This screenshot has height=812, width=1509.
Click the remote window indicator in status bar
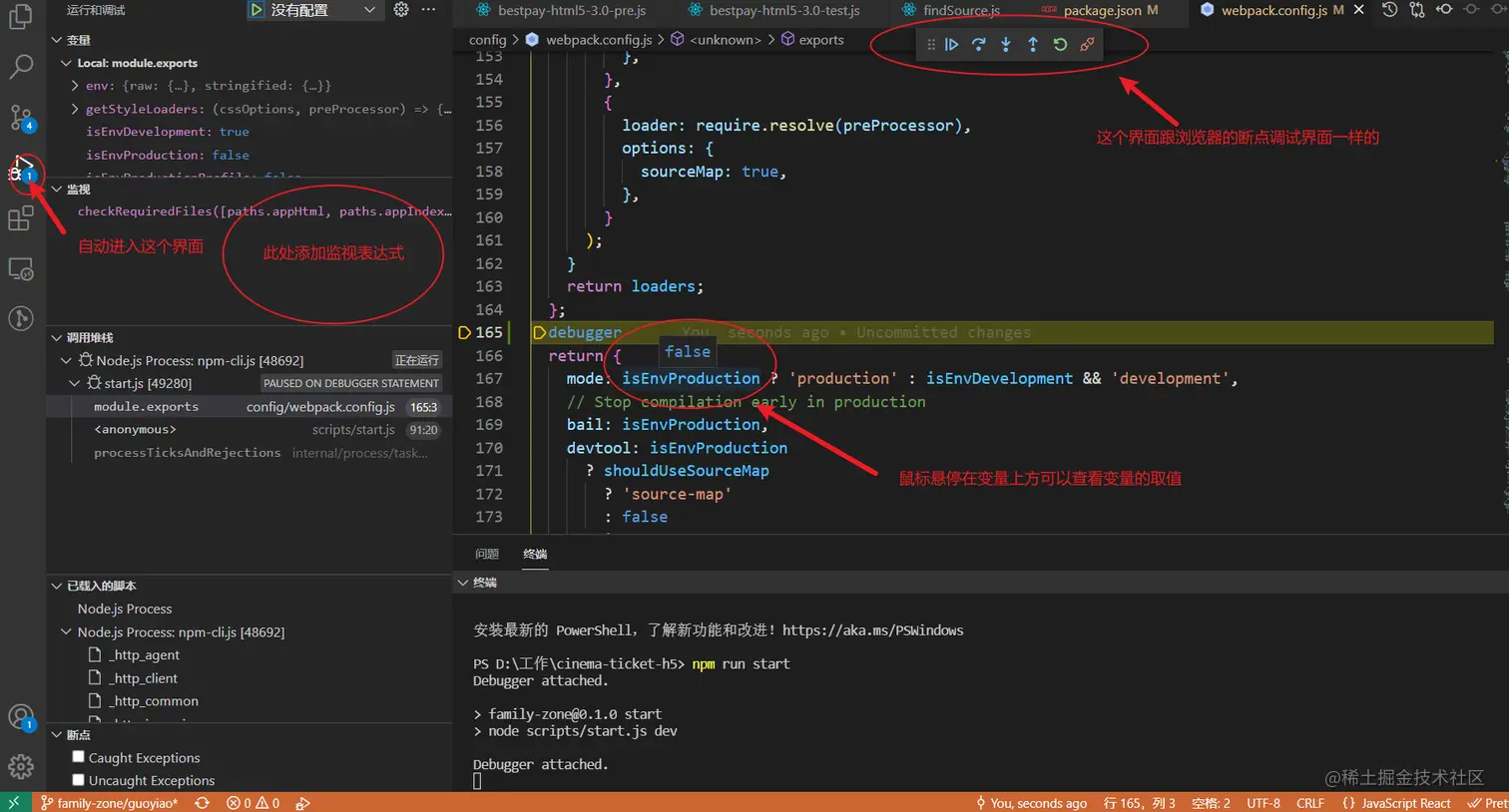point(15,802)
